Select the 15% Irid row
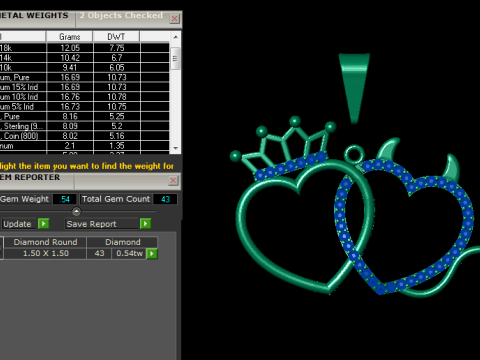 84,87
